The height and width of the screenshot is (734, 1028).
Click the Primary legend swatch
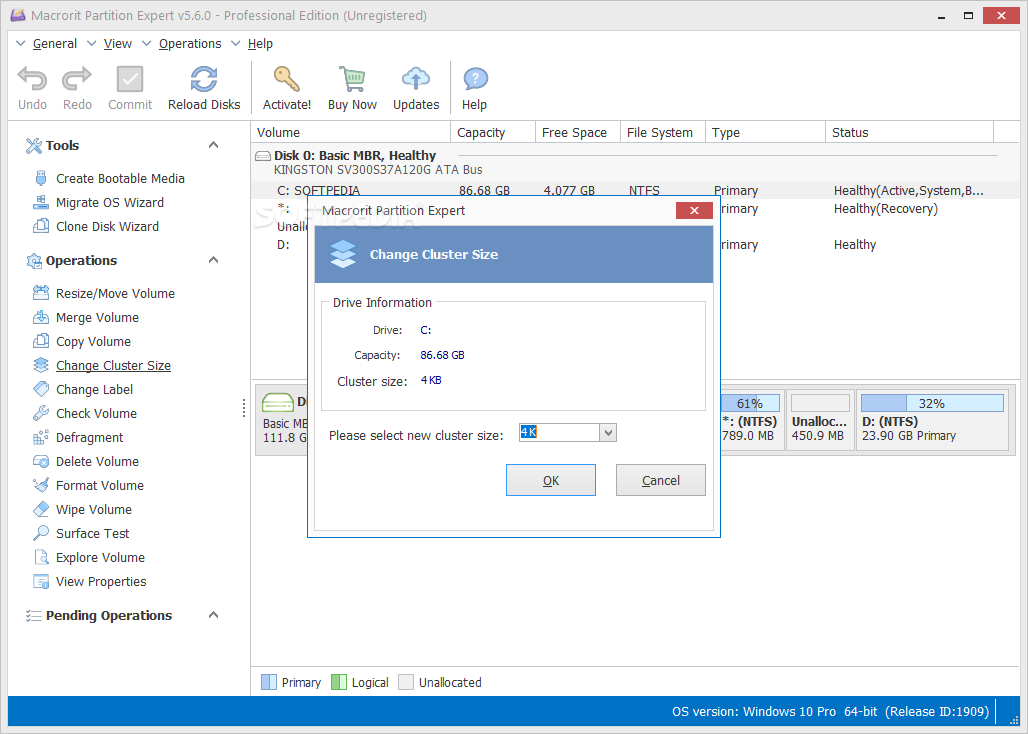coord(269,682)
